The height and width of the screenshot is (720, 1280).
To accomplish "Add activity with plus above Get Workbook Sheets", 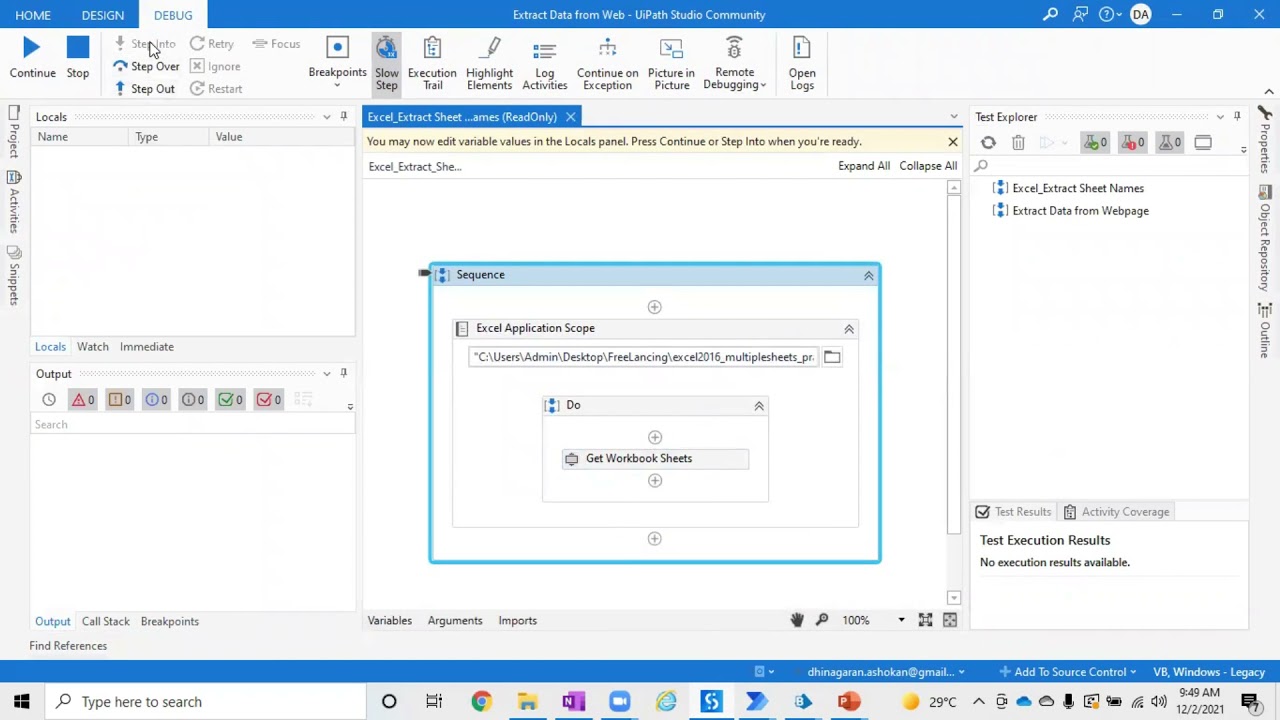I will [655, 437].
